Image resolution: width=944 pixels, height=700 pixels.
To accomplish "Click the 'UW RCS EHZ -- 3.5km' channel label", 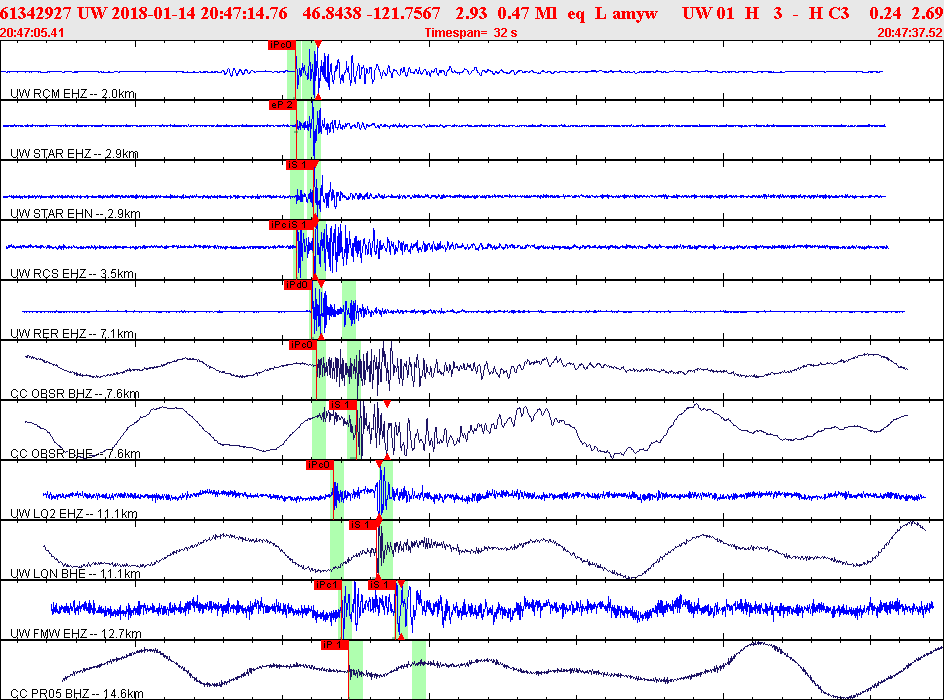I will (72, 274).
